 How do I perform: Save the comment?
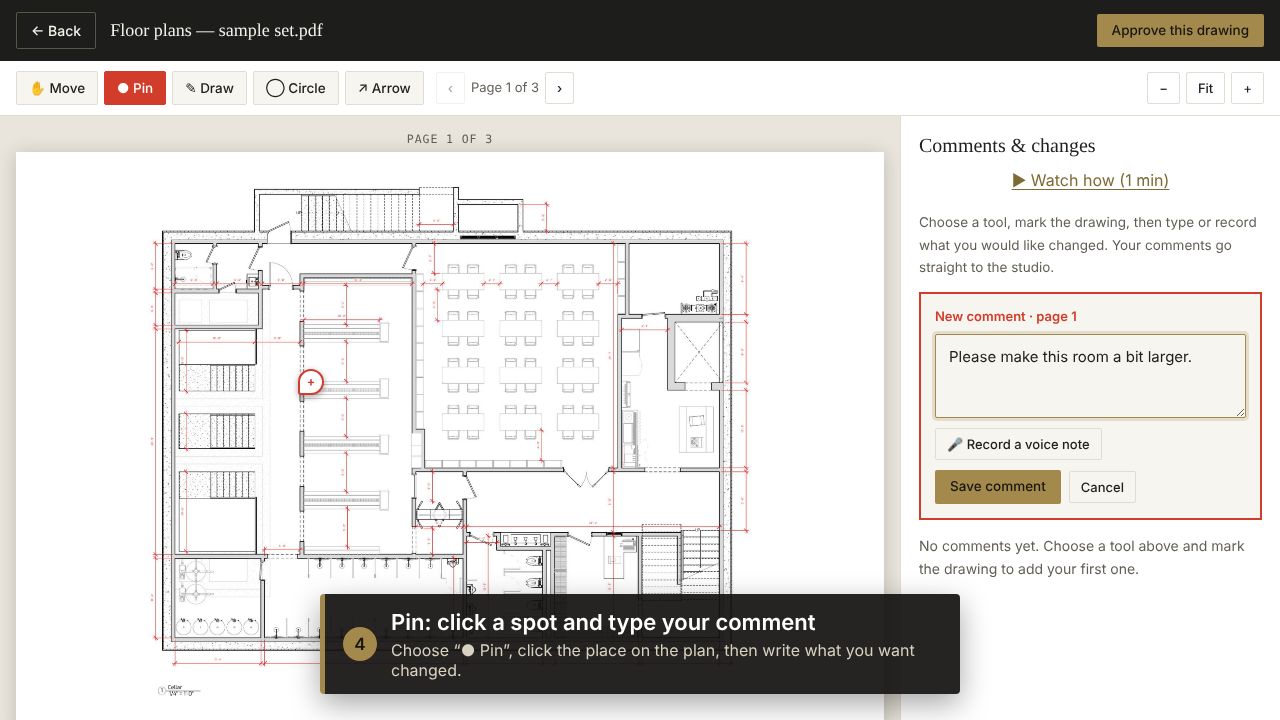(997, 487)
